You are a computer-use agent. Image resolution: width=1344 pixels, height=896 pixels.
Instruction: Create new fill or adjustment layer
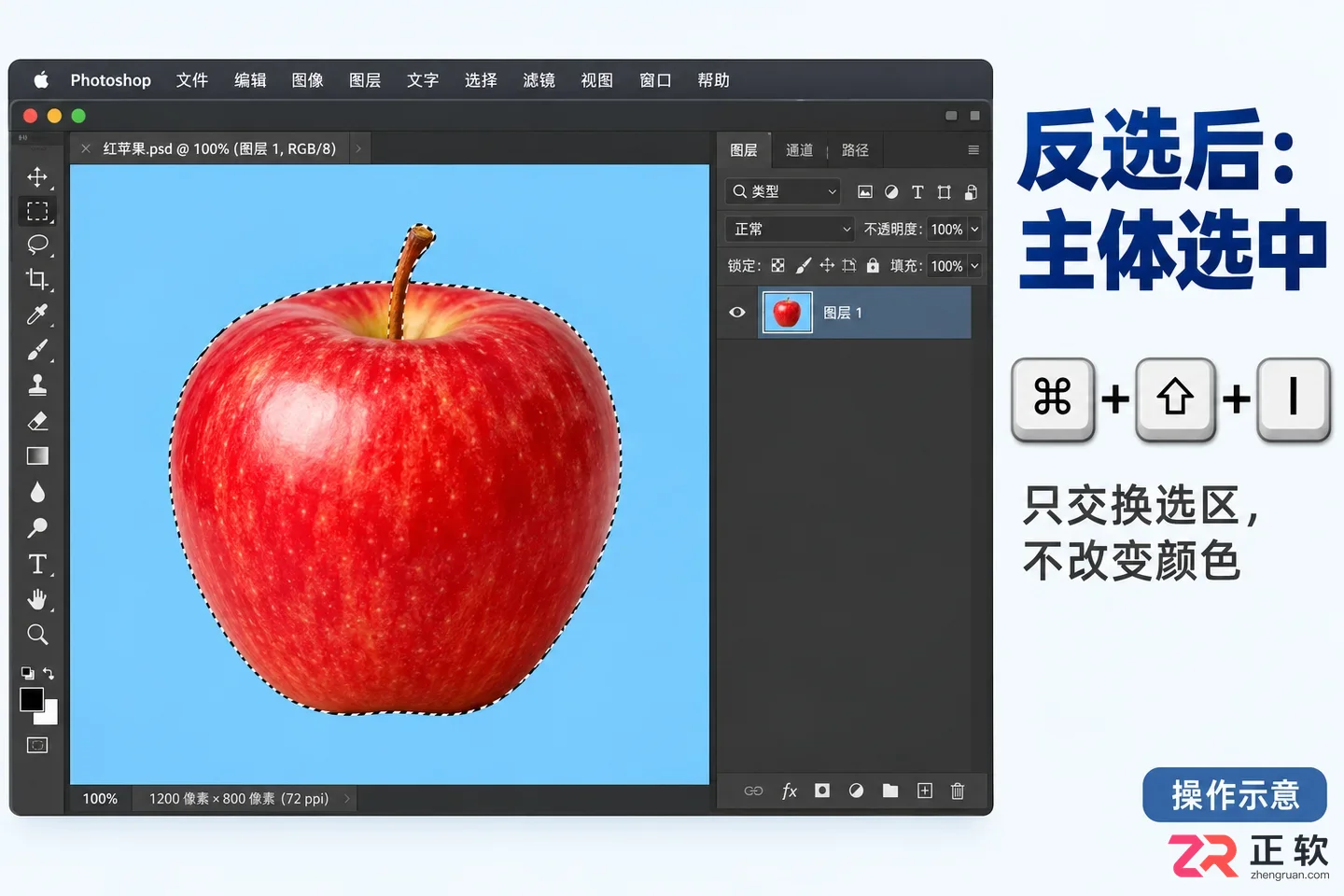pos(856,791)
